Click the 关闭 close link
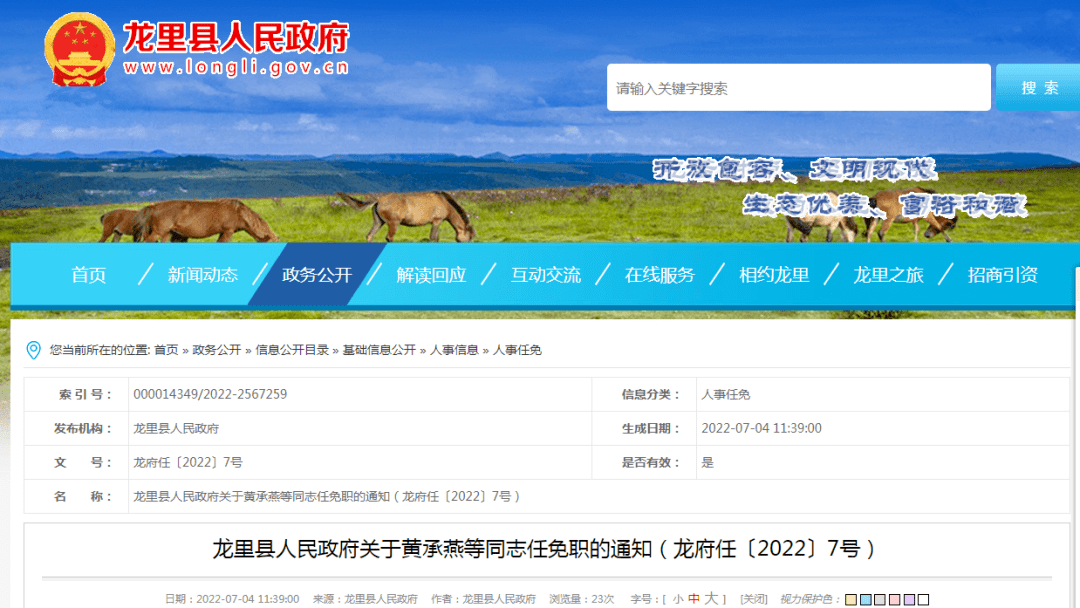The image size is (1080, 608). (x=753, y=599)
